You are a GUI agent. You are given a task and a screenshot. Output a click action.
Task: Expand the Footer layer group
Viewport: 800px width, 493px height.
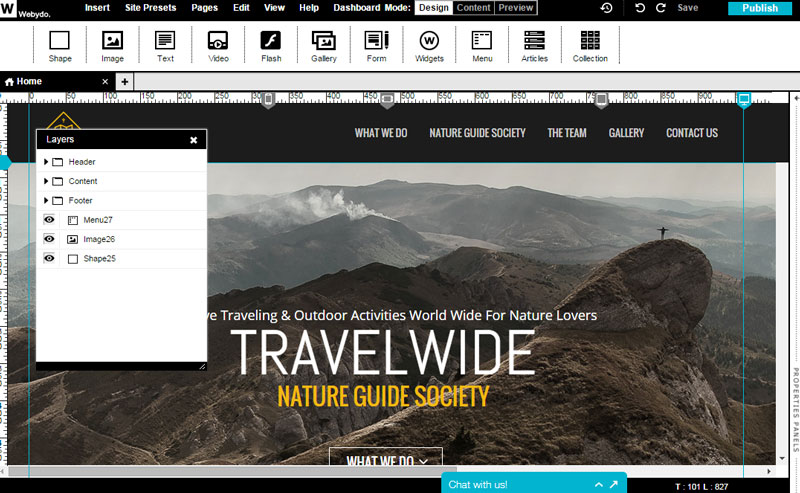46,201
